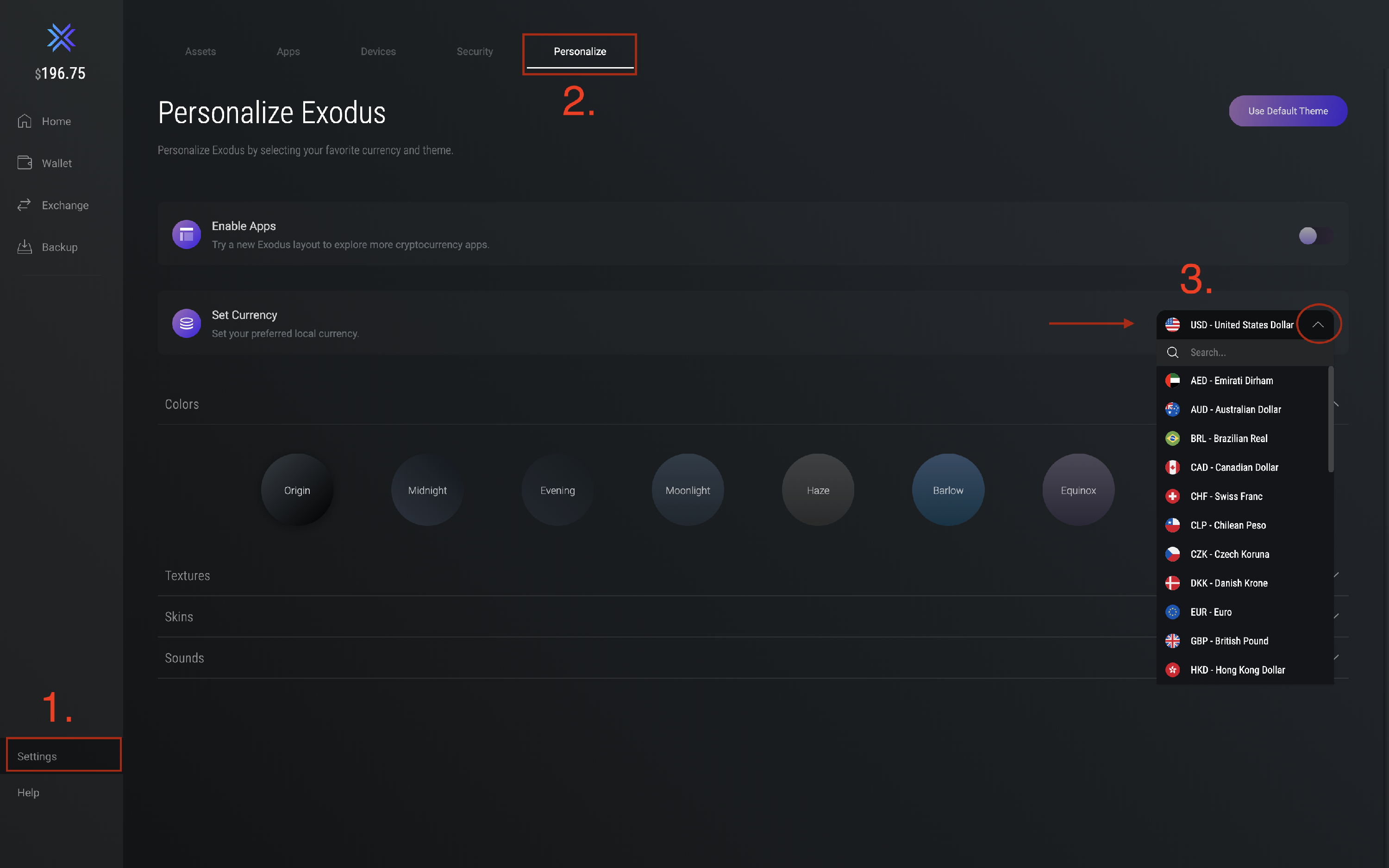
Task: Switch to the Apps tab
Action: (288, 51)
